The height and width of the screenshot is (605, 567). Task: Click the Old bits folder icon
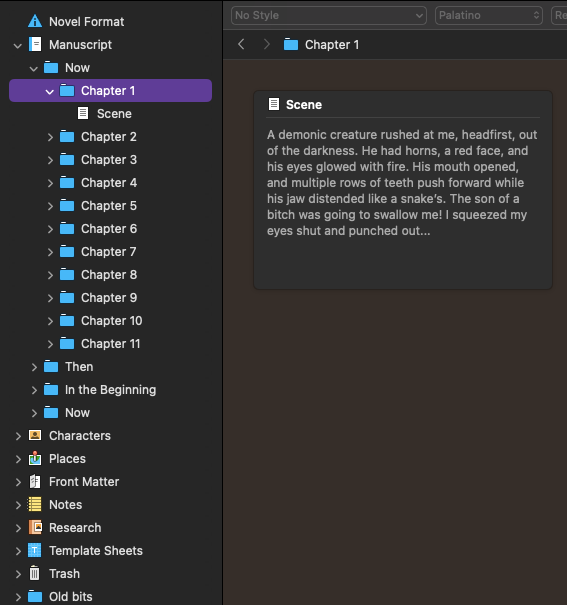tap(35, 597)
